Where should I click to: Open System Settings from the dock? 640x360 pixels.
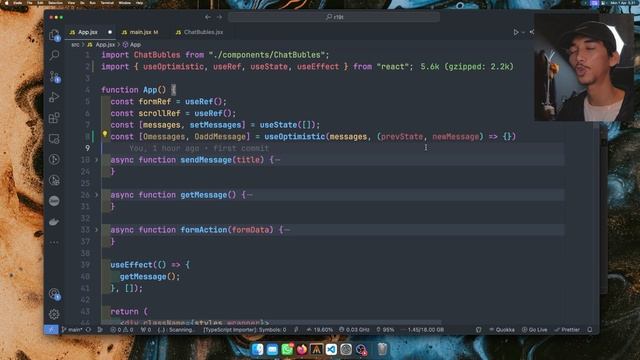[x=346, y=349]
